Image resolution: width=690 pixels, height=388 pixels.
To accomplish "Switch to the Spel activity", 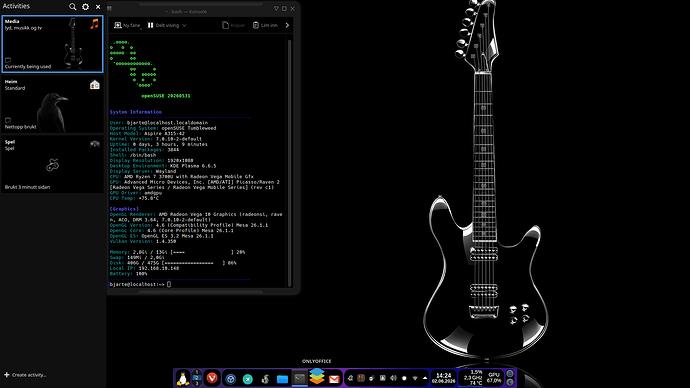I will point(52,165).
